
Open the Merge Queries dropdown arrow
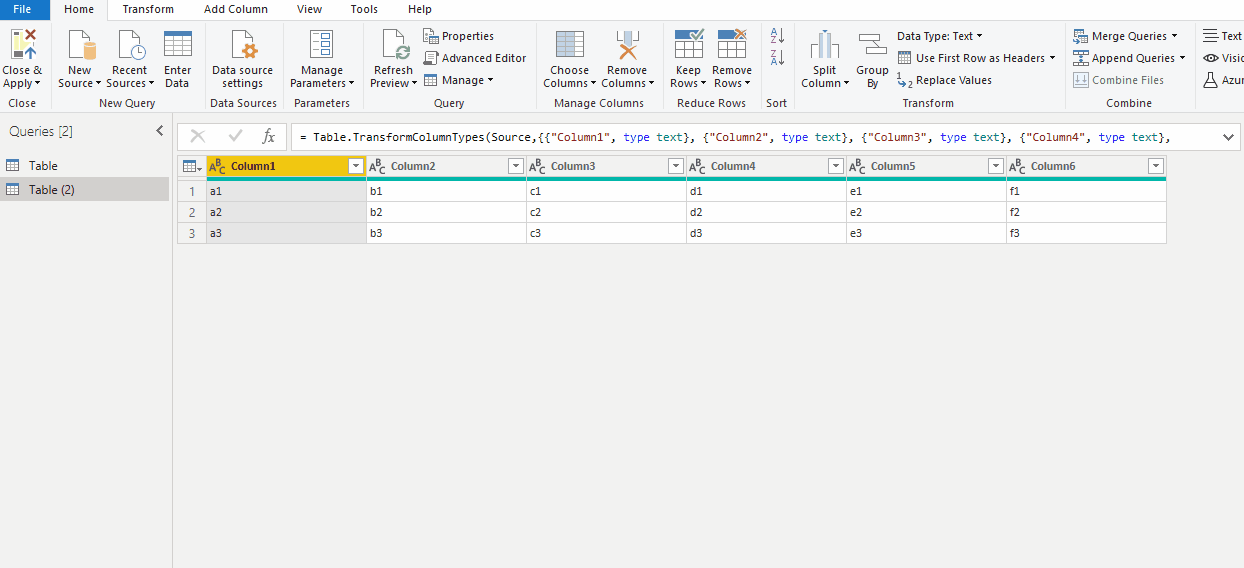1174,36
